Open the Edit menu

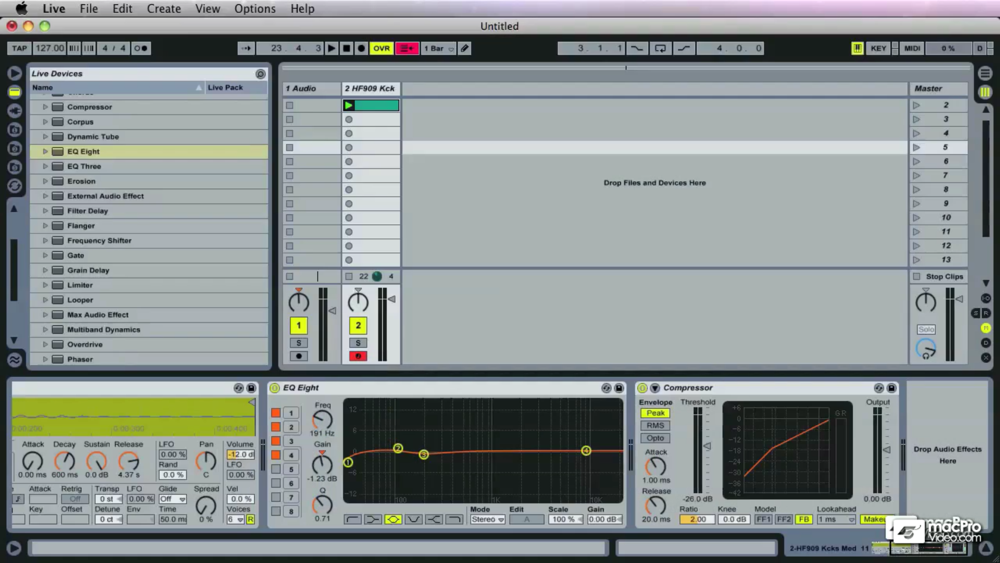pos(122,8)
